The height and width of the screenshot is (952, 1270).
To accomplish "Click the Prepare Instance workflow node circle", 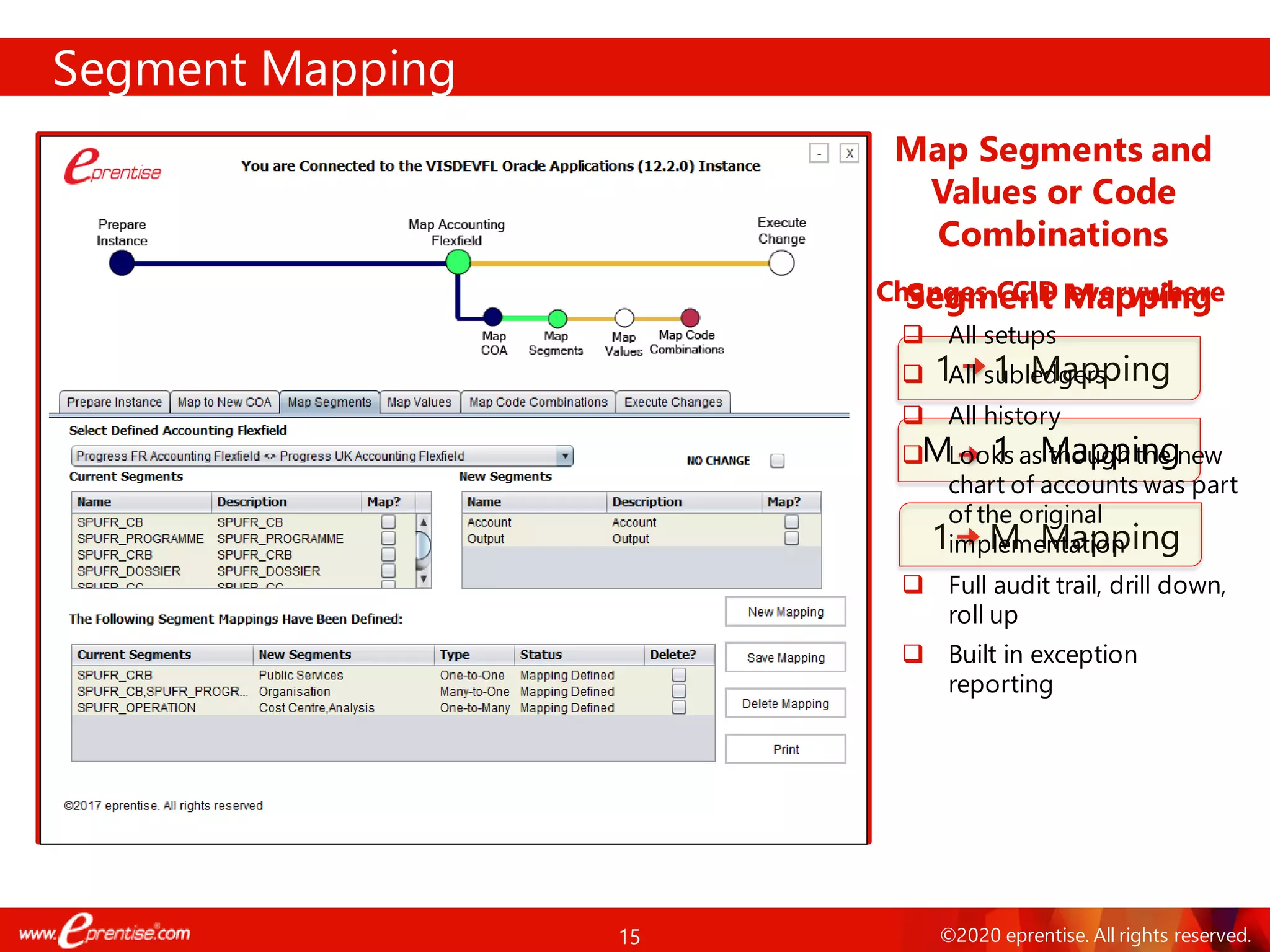I will [122, 263].
